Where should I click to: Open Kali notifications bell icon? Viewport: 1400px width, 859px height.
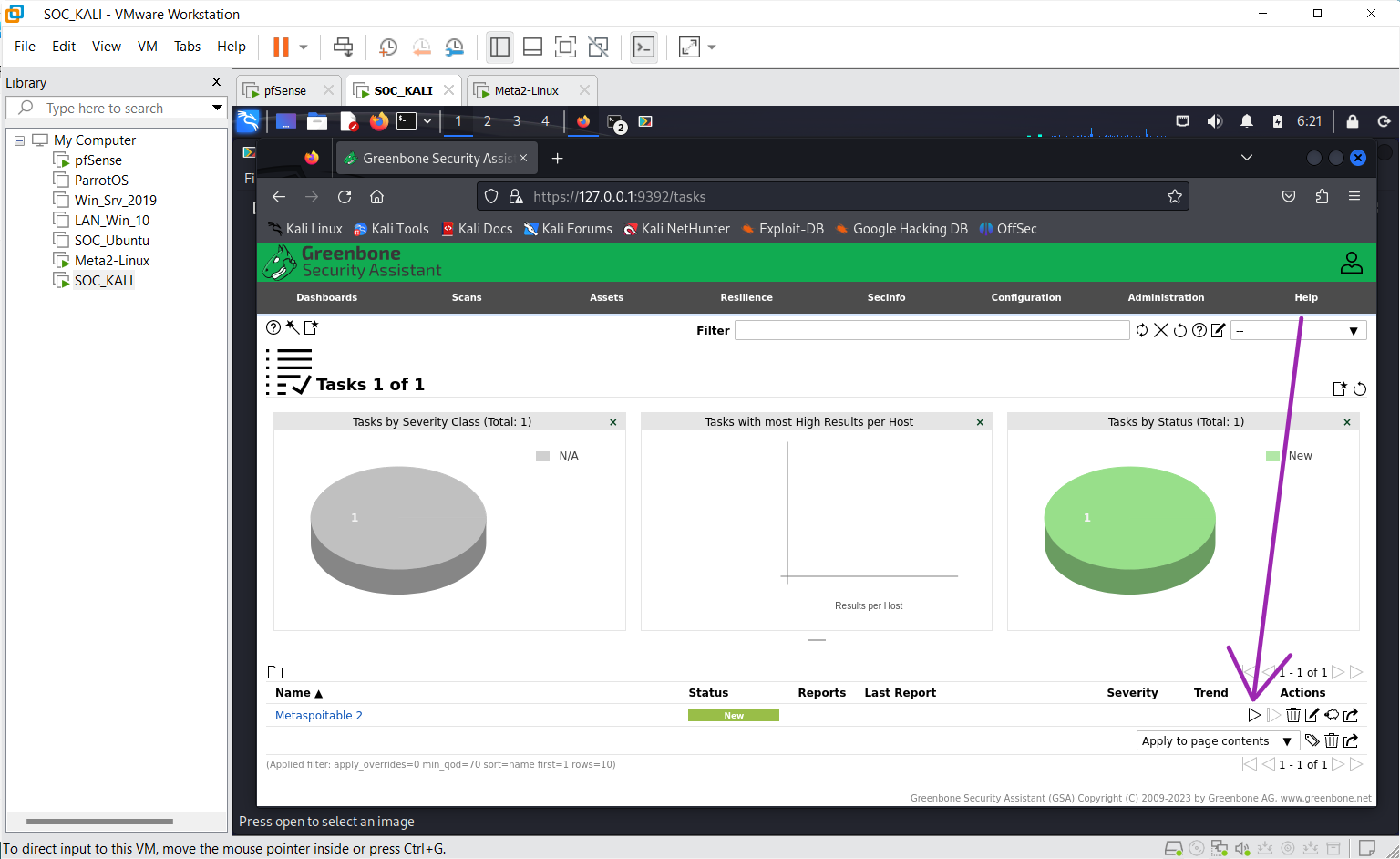(x=1247, y=121)
